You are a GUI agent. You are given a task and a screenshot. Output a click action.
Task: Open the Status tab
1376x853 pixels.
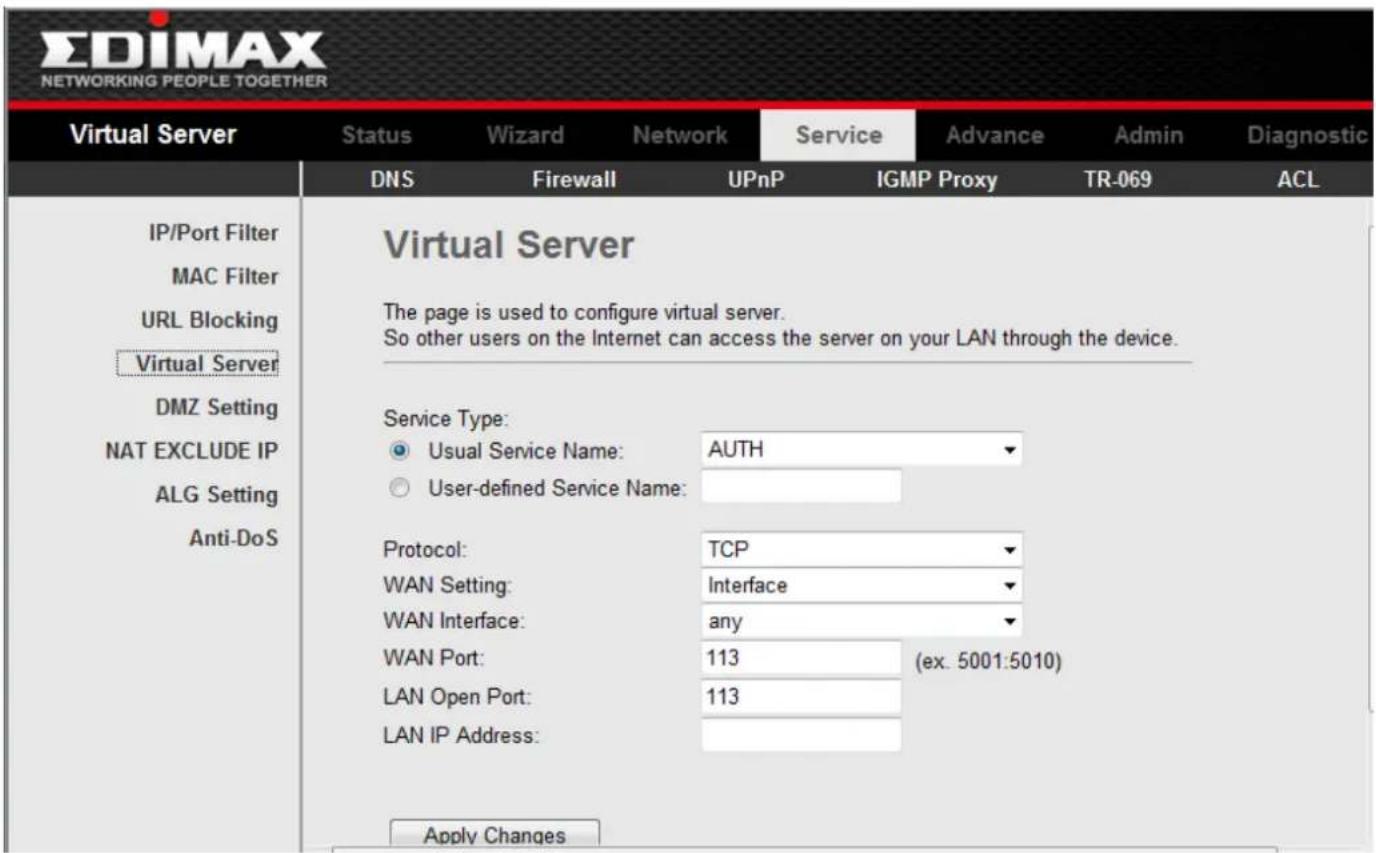point(376,135)
